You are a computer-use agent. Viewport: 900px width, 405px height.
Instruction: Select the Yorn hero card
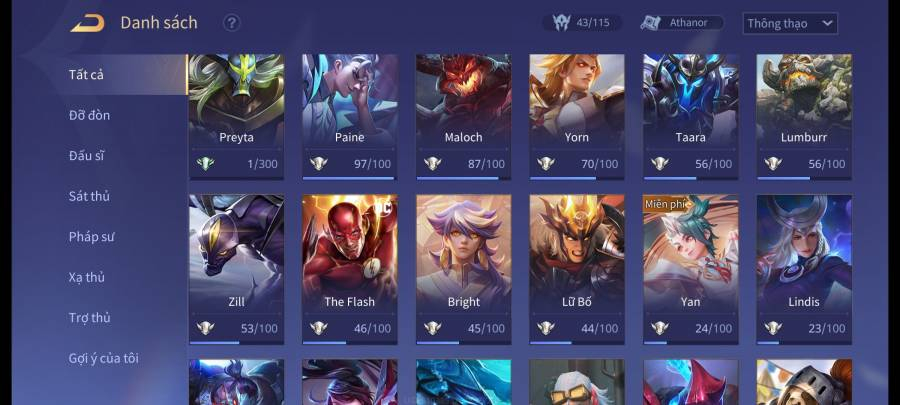[577, 117]
